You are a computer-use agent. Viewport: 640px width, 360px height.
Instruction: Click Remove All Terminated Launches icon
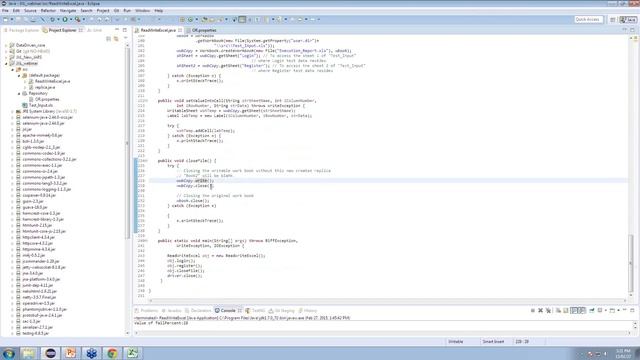[x=548, y=311]
